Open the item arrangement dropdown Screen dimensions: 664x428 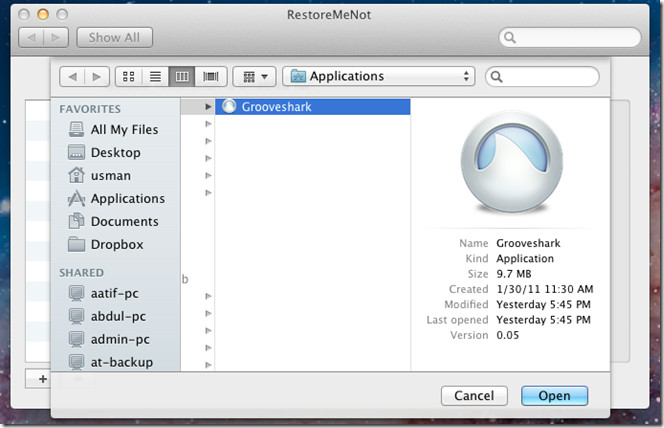click(255, 77)
